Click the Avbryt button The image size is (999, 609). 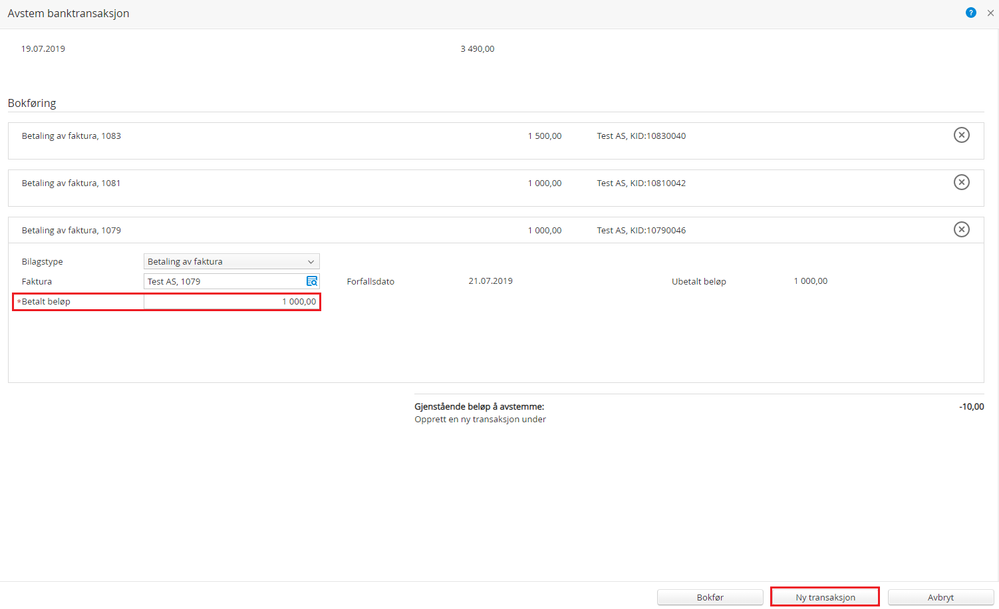click(x=940, y=597)
